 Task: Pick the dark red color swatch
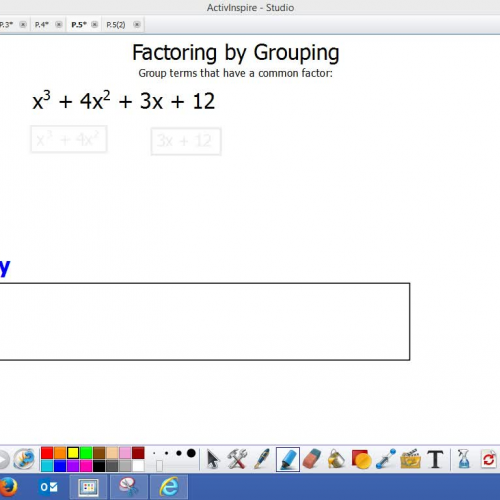(x=138, y=453)
